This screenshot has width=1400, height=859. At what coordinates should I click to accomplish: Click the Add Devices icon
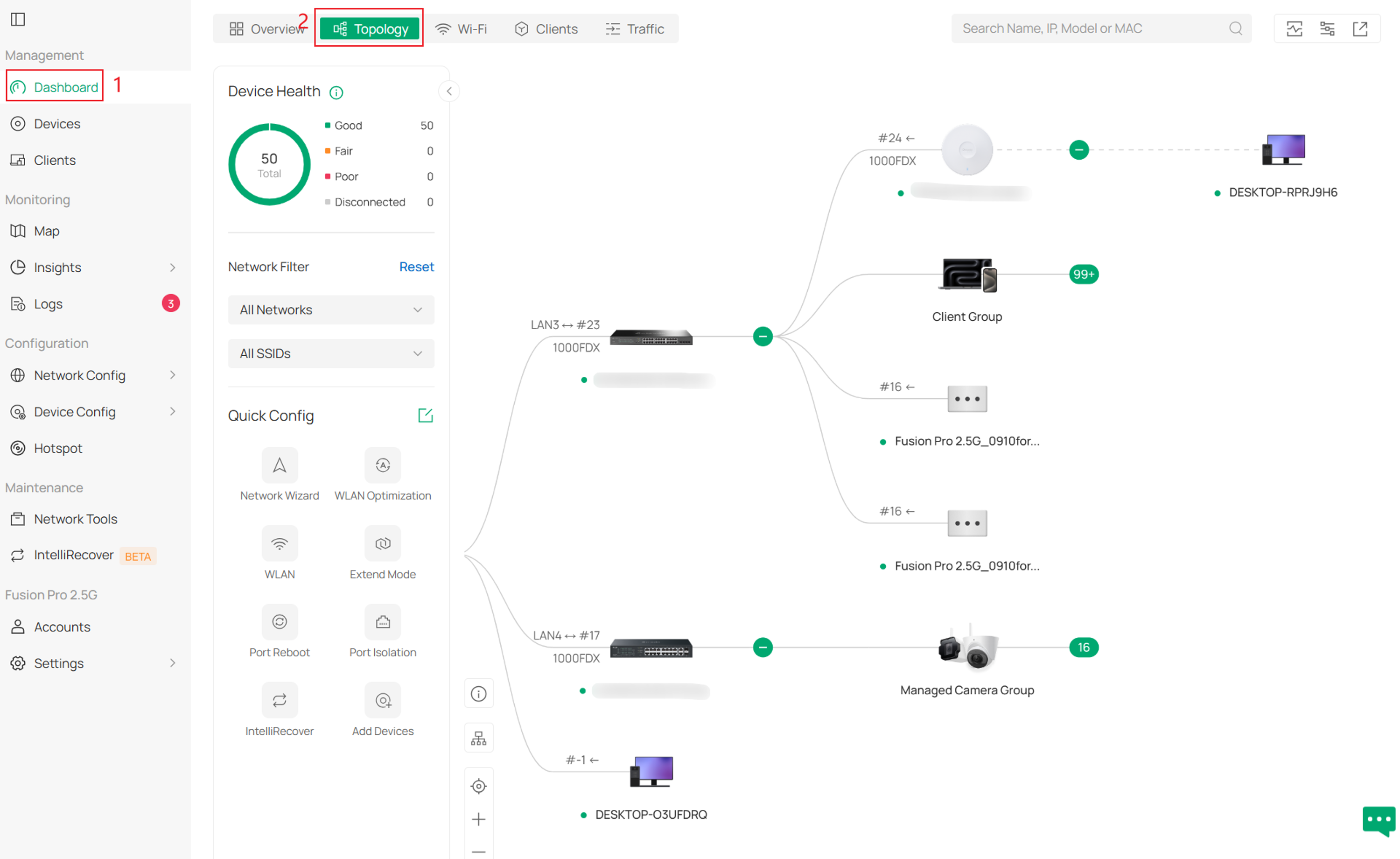coord(383,700)
